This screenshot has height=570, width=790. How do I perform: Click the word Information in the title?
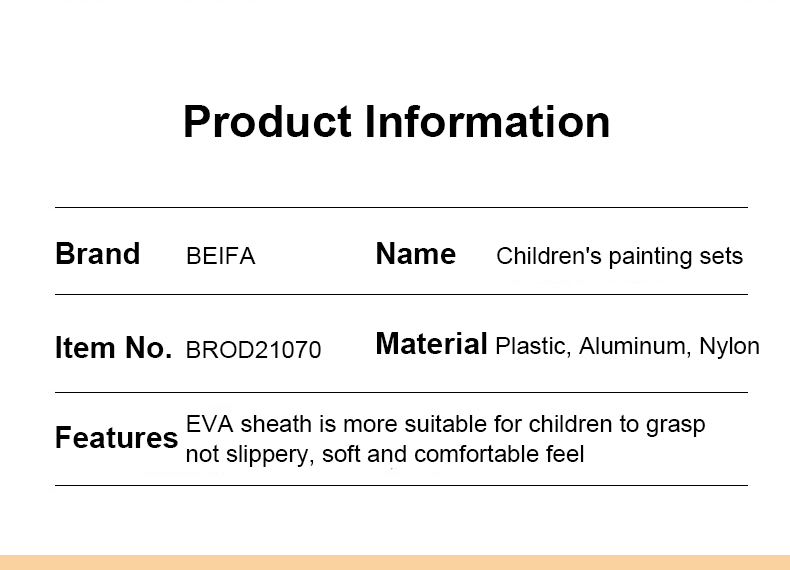[x=487, y=121]
